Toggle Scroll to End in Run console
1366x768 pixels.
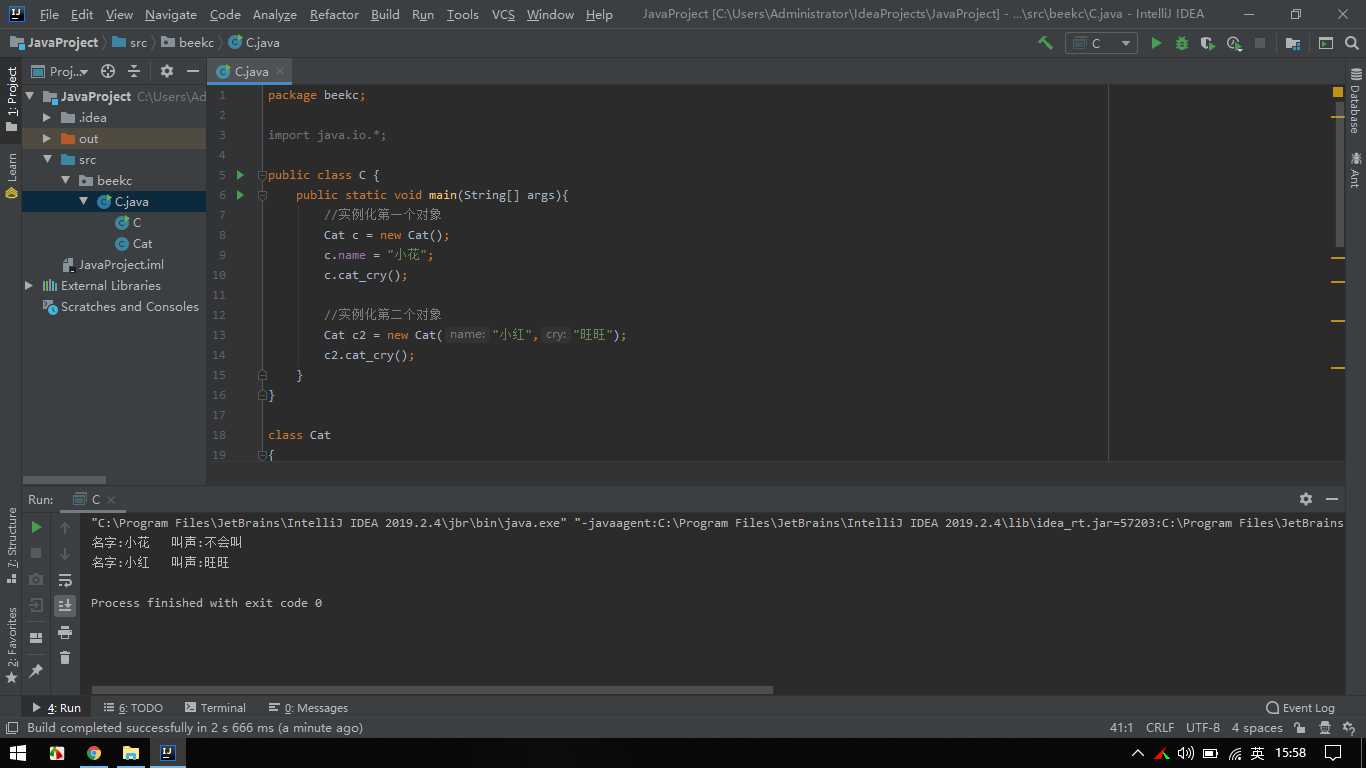tap(65, 605)
